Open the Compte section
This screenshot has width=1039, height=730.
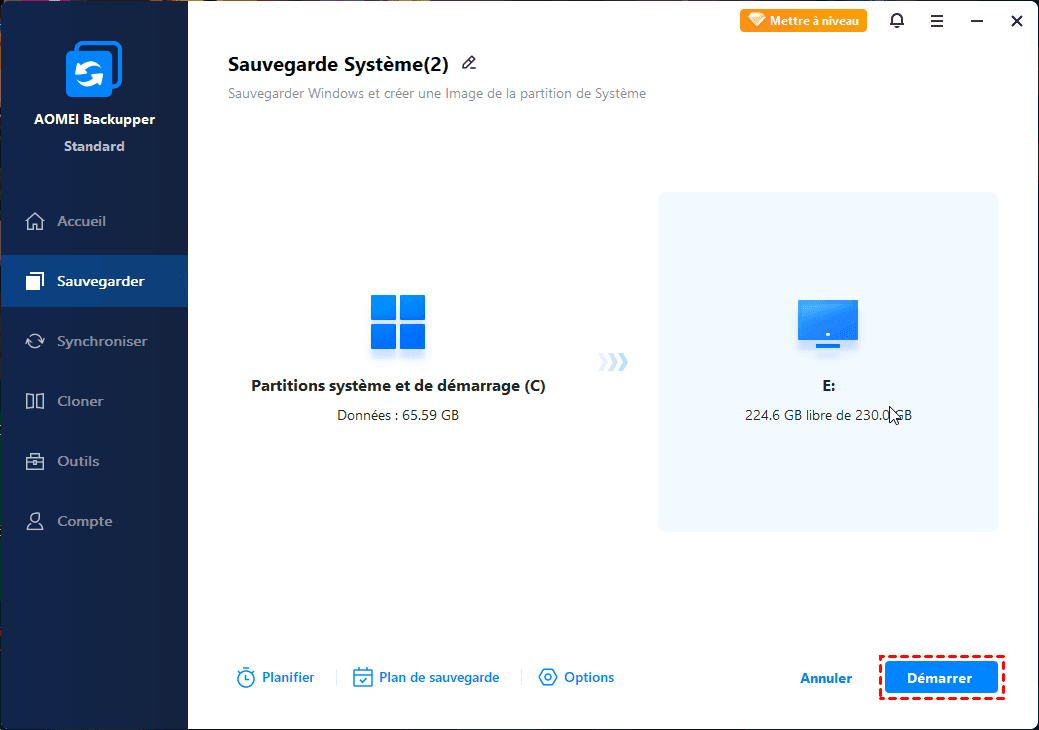(94, 521)
